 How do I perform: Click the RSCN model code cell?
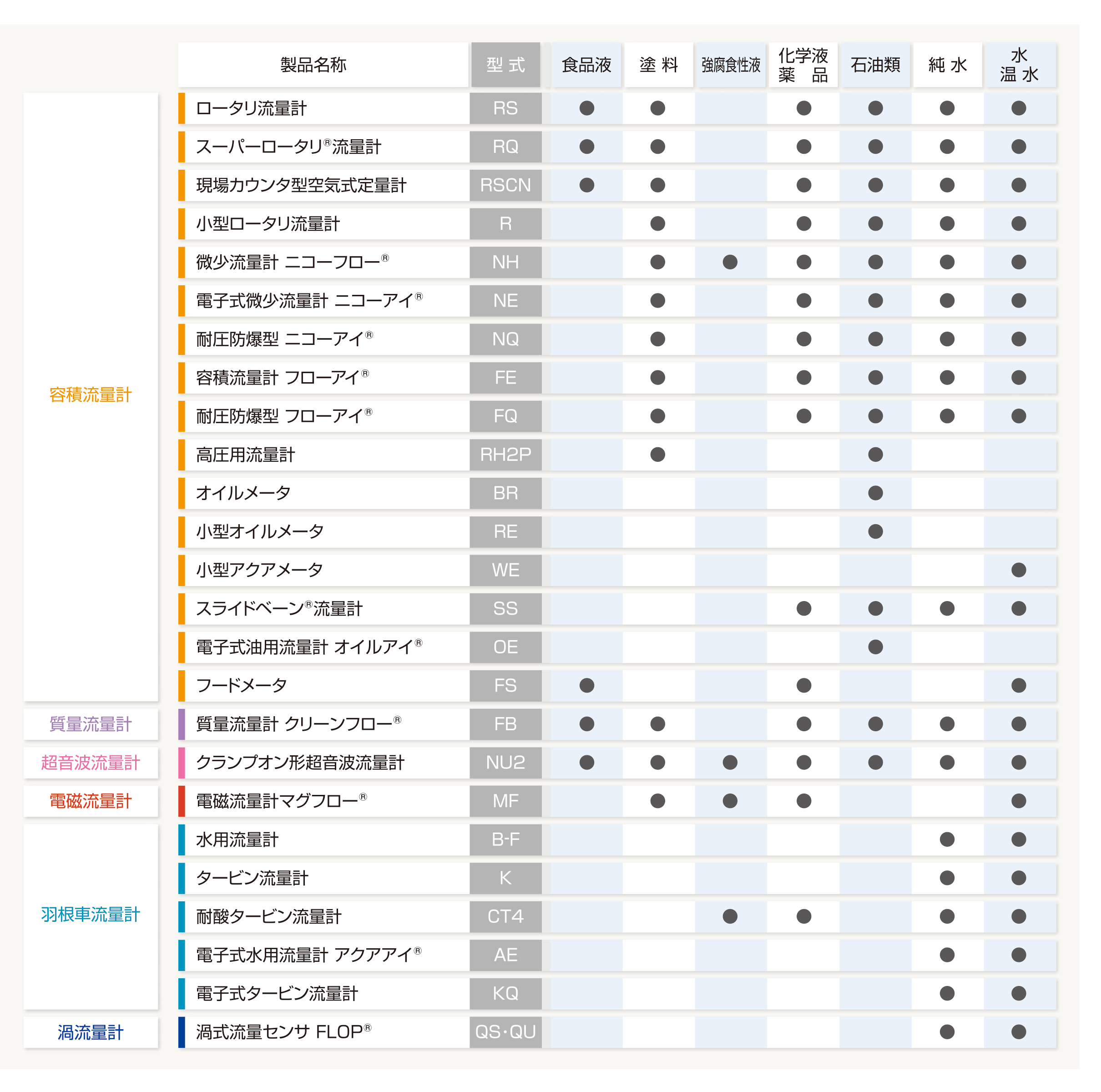click(x=505, y=185)
